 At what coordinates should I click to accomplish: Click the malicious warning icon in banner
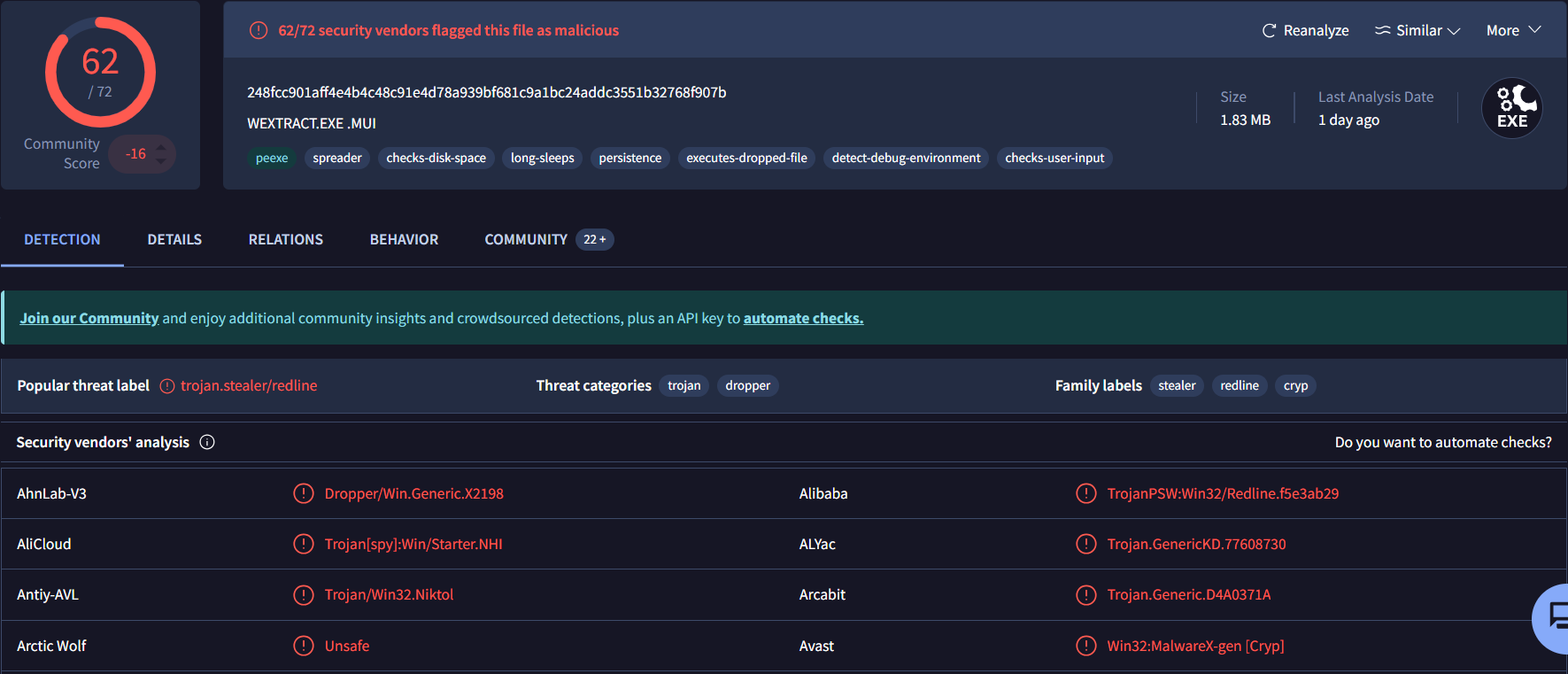click(x=259, y=30)
